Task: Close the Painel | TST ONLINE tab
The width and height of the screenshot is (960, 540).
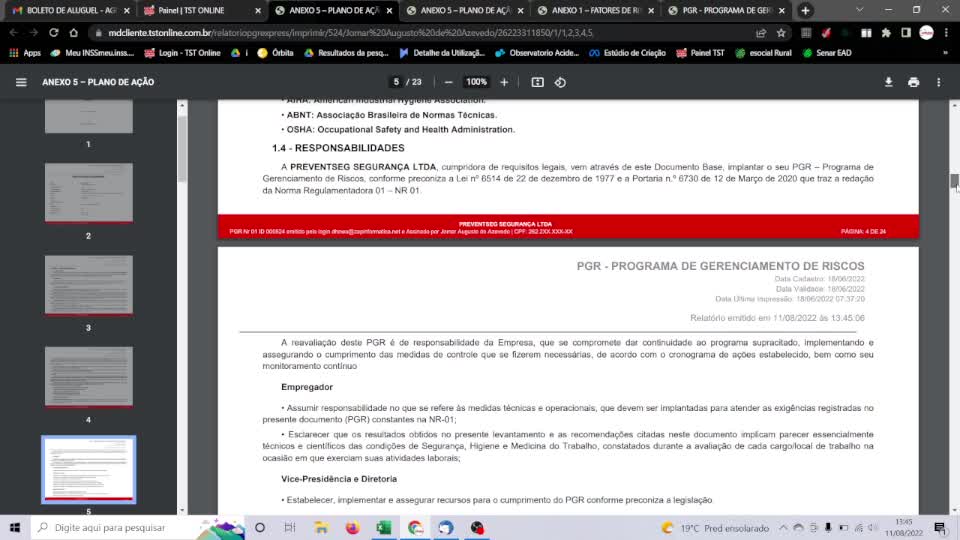Action: (258, 10)
